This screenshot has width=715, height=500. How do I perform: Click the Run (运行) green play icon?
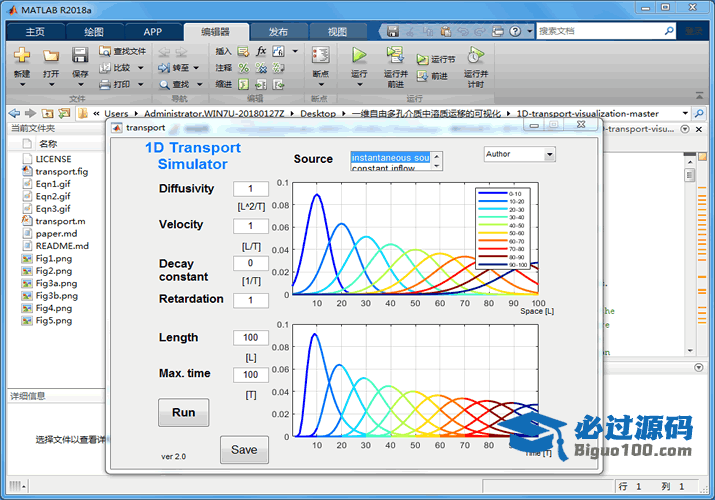359,55
